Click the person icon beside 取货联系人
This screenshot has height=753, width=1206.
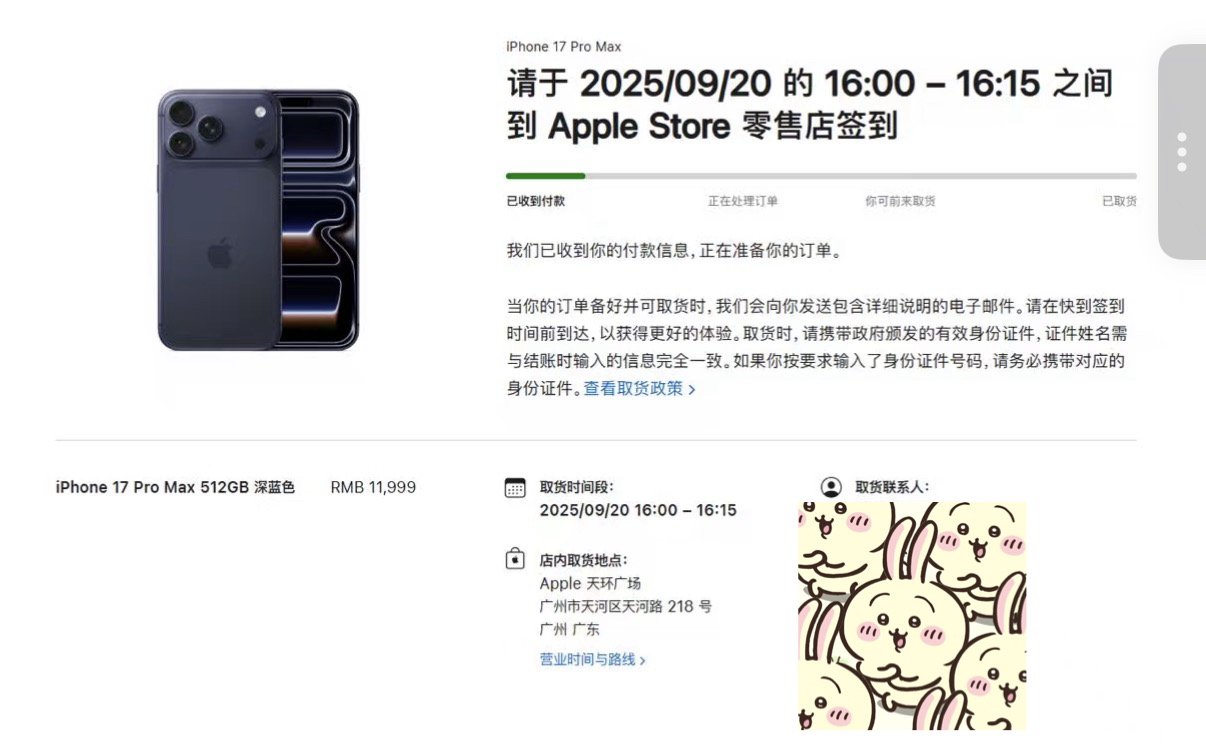coord(831,487)
